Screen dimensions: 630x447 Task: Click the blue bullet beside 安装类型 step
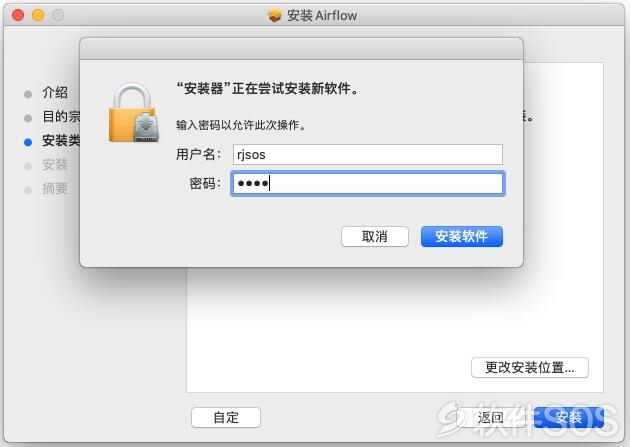(28, 142)
